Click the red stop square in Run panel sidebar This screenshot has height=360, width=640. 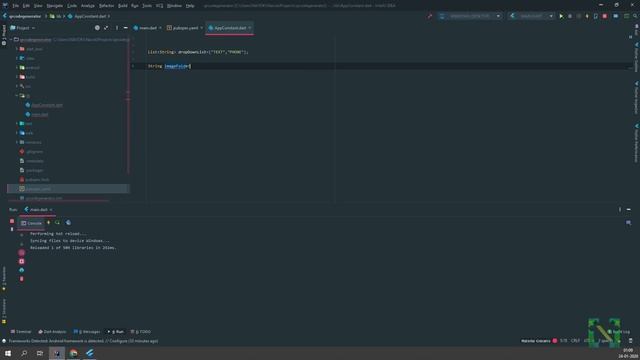click(x=12, y=221)
